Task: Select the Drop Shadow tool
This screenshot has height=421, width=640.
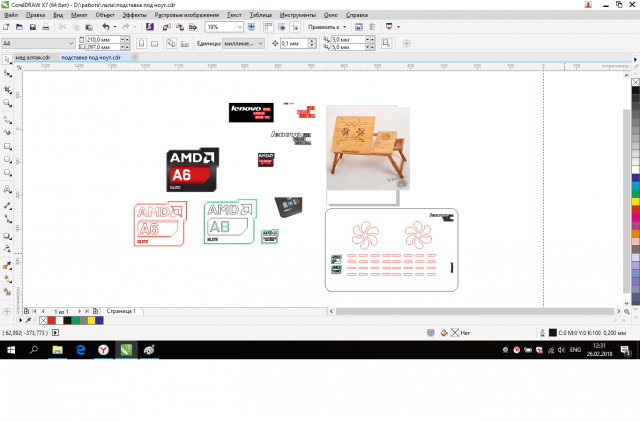Action: coord(7,236)
